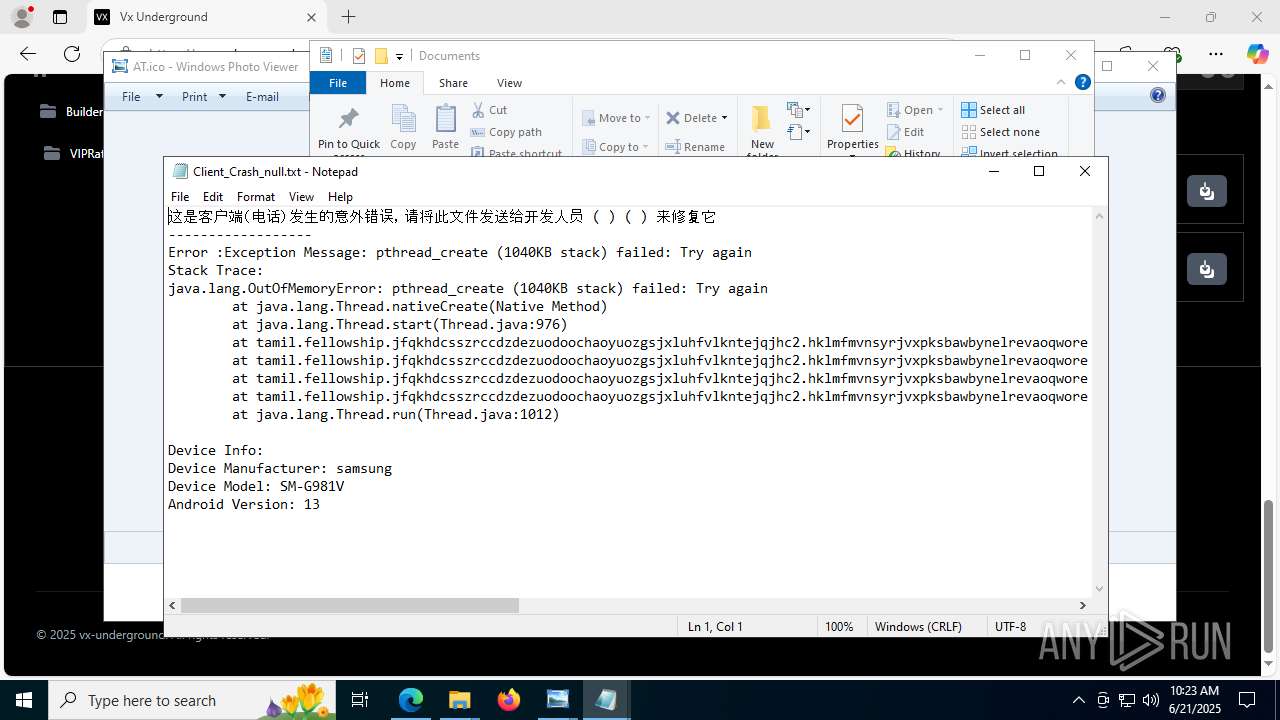The width and height of the screenshot is (1280, 720).
Task: Open Photo Viewer Print dropdown
Action: (x=203, y=96)
